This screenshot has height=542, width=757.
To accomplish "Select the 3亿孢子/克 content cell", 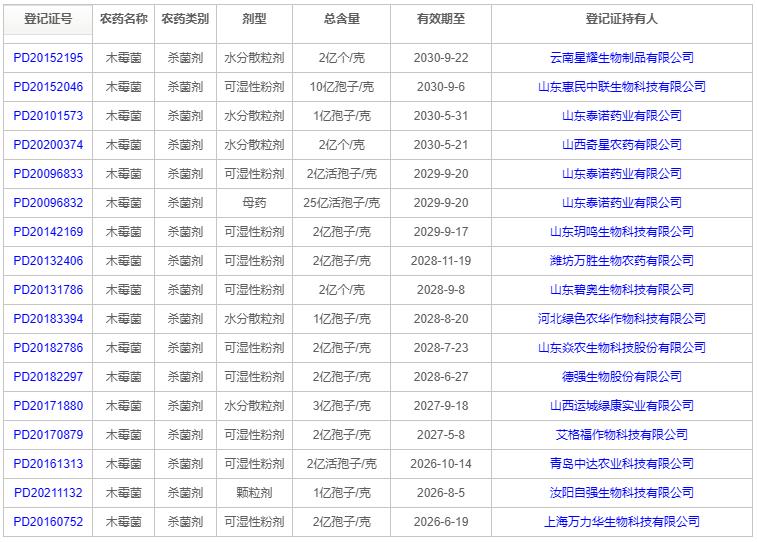I will [x=342, y=405].
